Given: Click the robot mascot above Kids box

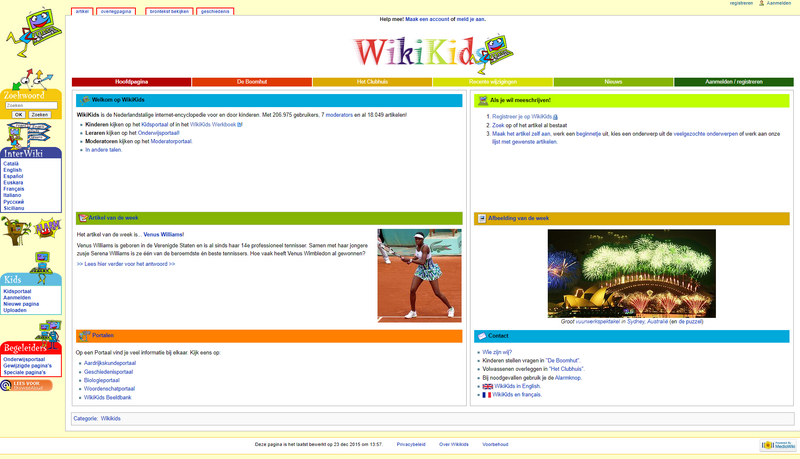Looking at the screenshot, I should 42,265.
